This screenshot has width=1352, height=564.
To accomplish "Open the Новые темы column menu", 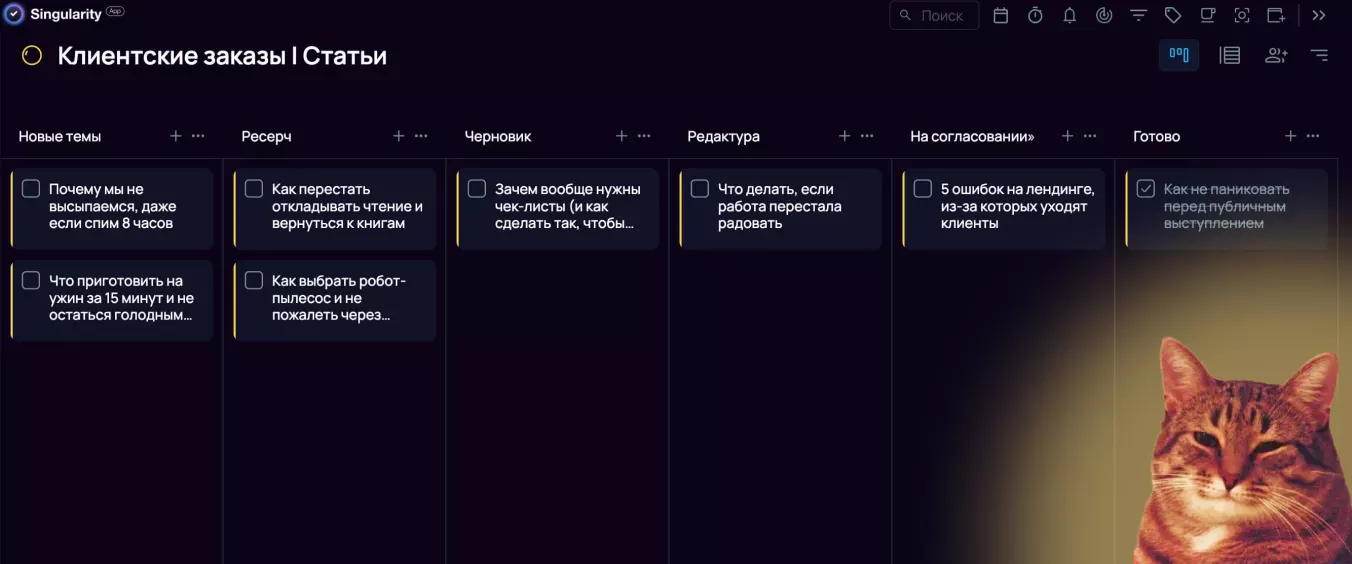I will pyautogui.click(x=198, y=136).
